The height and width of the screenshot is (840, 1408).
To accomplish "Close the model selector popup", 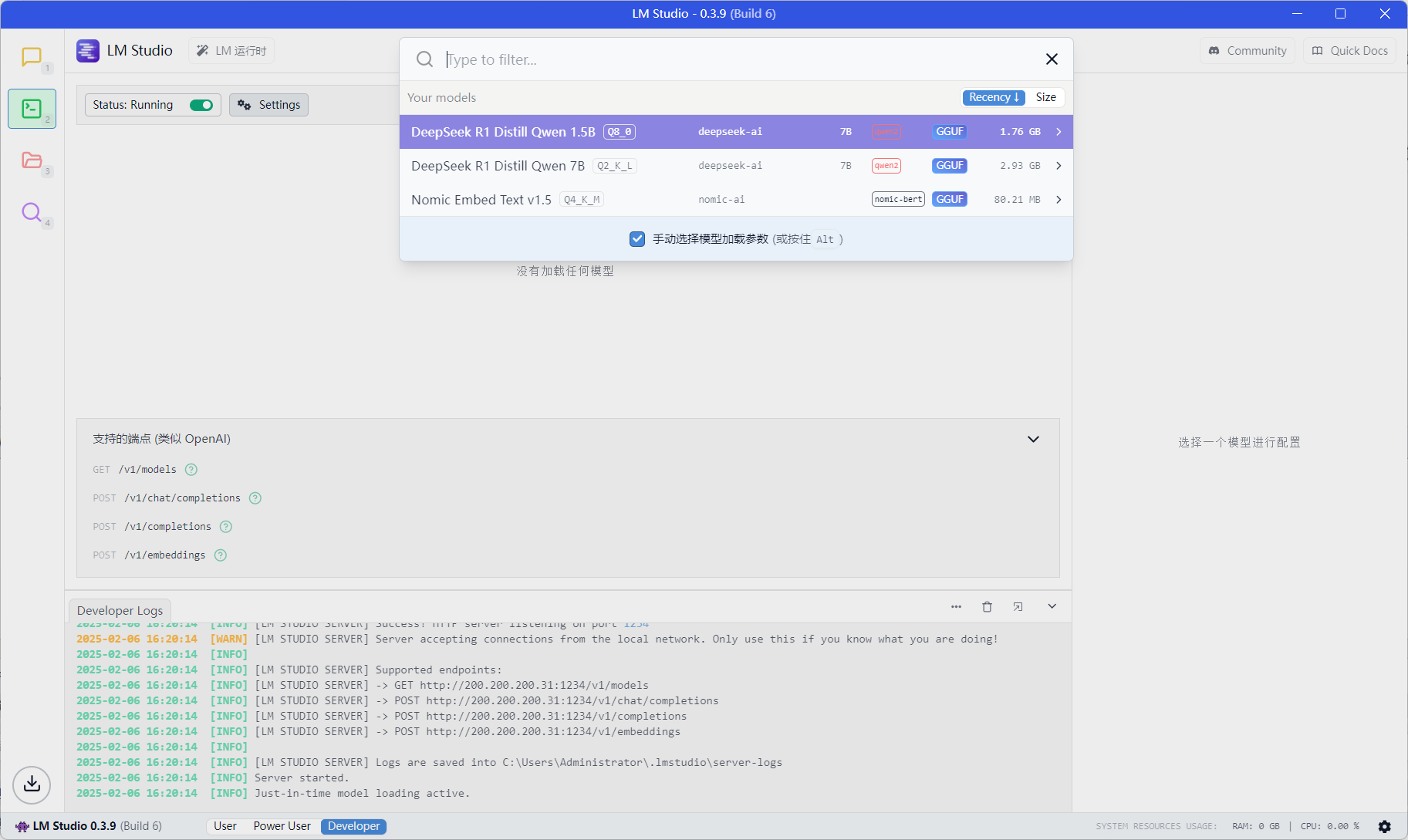I will pos(1052,59).
